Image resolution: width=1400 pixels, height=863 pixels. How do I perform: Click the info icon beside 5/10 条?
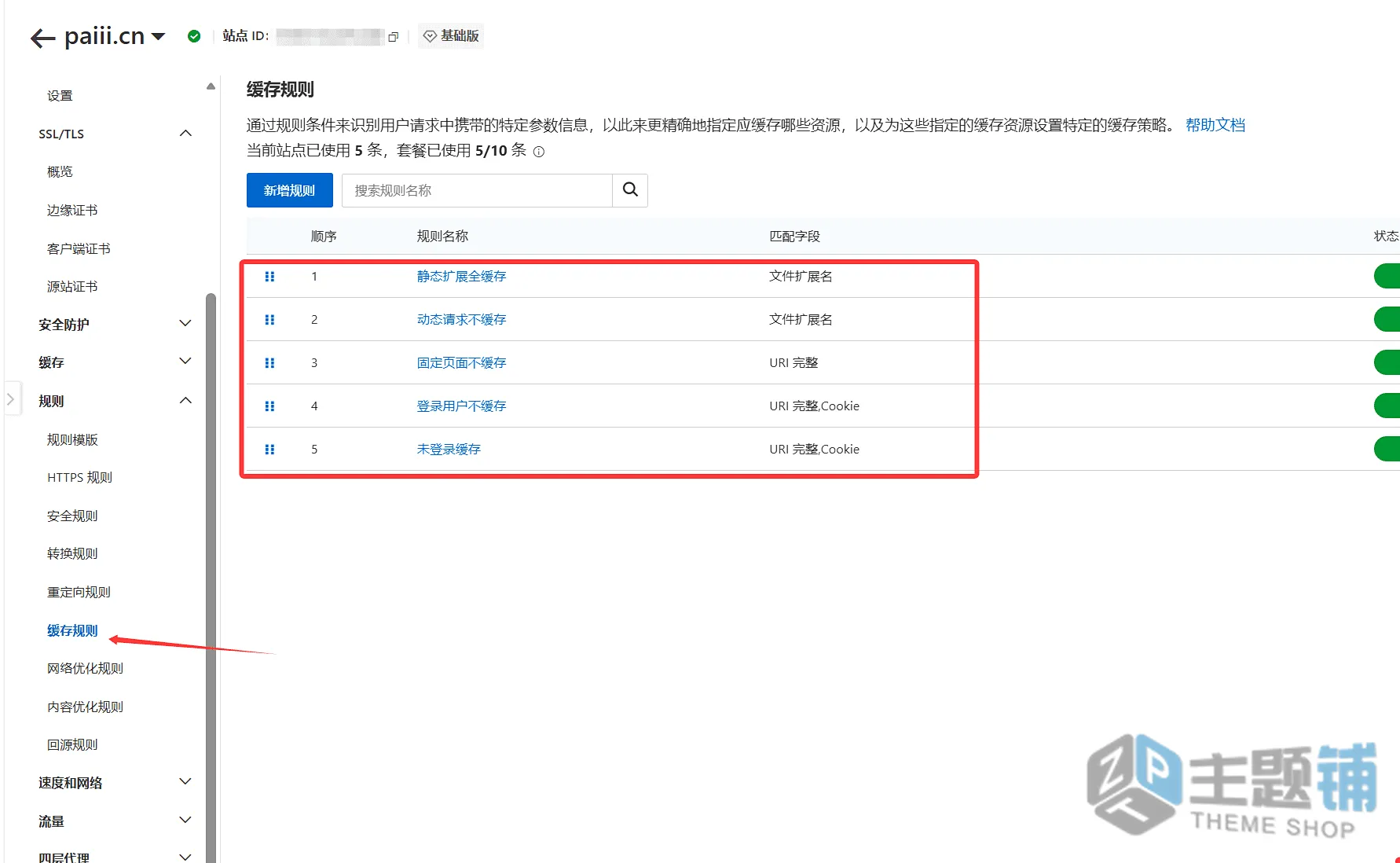click(x=539, y=152)
